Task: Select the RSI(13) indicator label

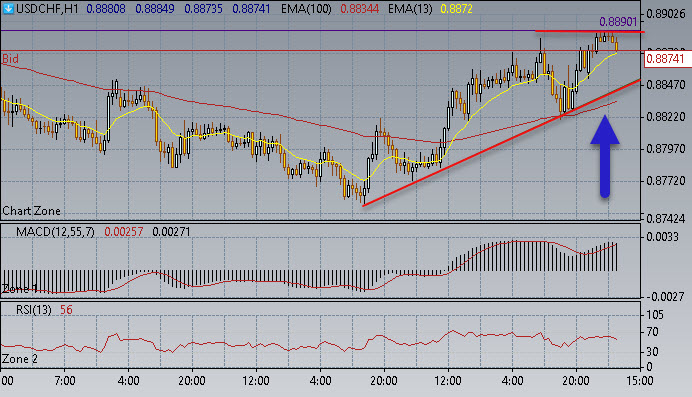Action: [x=34, y=310]
